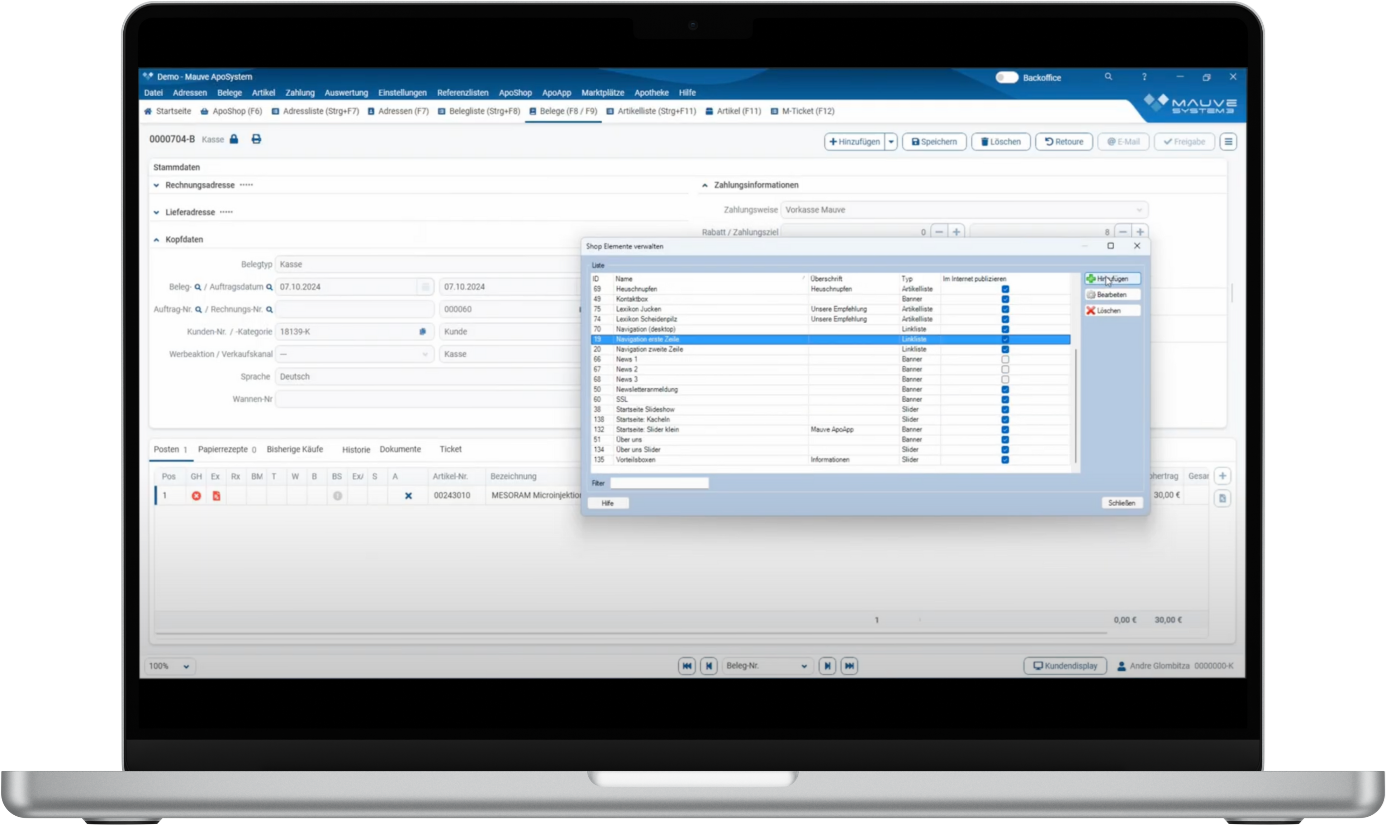Check publish checkbox for News 1

pyautogui.click(x=1005, y=359)
